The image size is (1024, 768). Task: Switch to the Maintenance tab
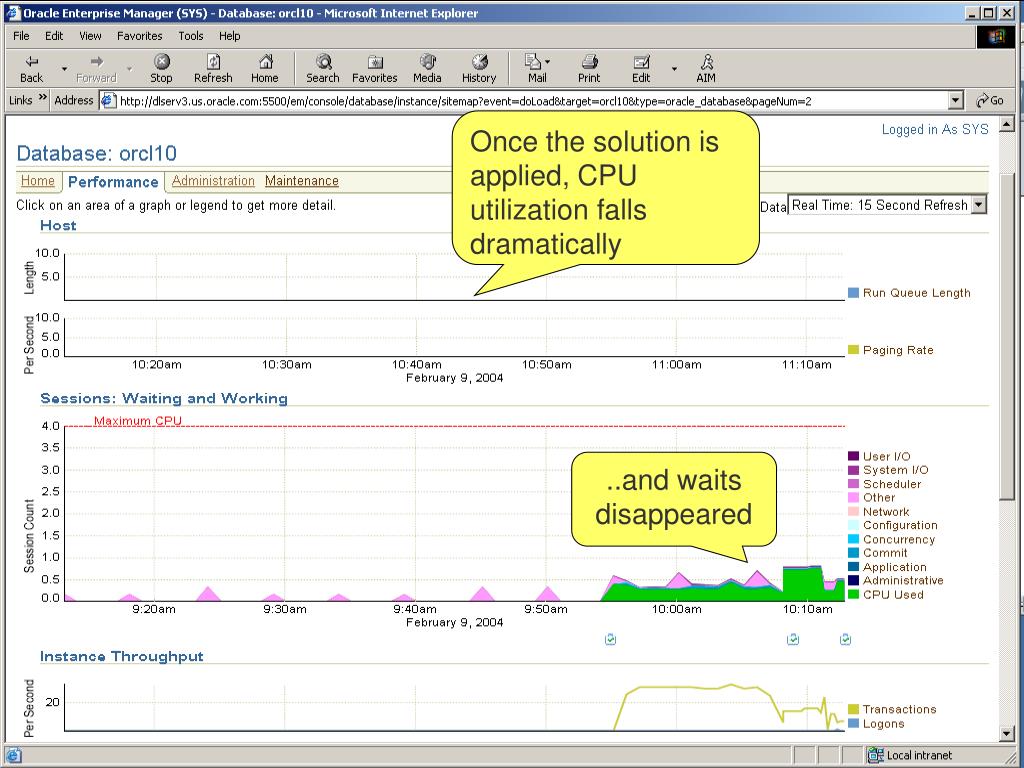[302, 181]
